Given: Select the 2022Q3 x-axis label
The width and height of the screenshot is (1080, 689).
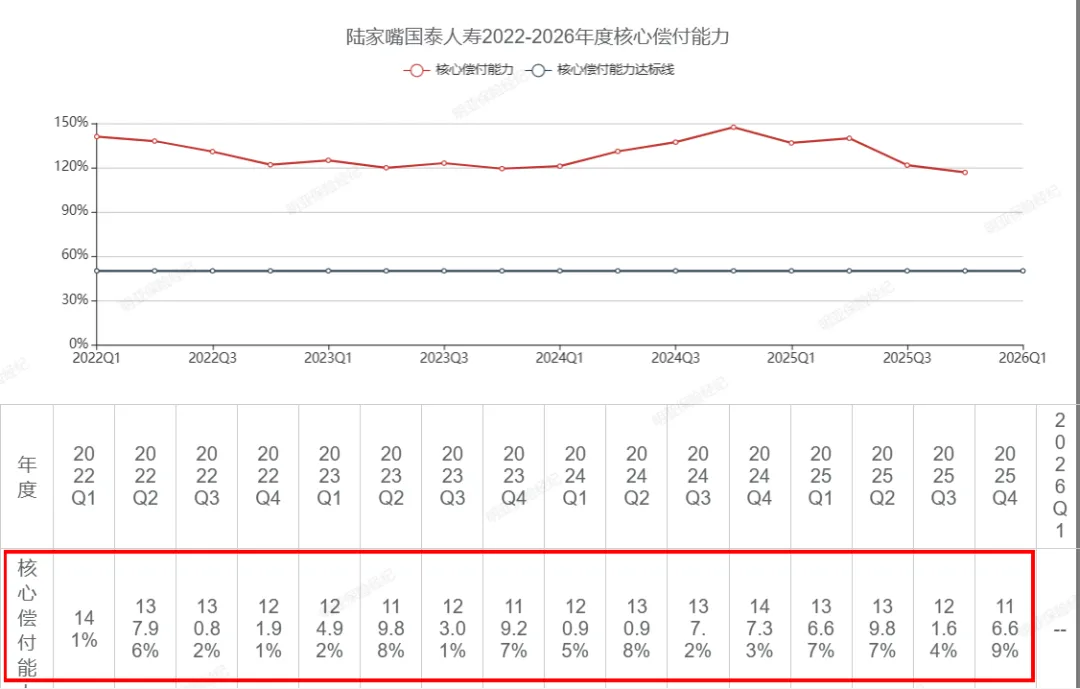Looking at the screenshot, I should pos(212,355).
